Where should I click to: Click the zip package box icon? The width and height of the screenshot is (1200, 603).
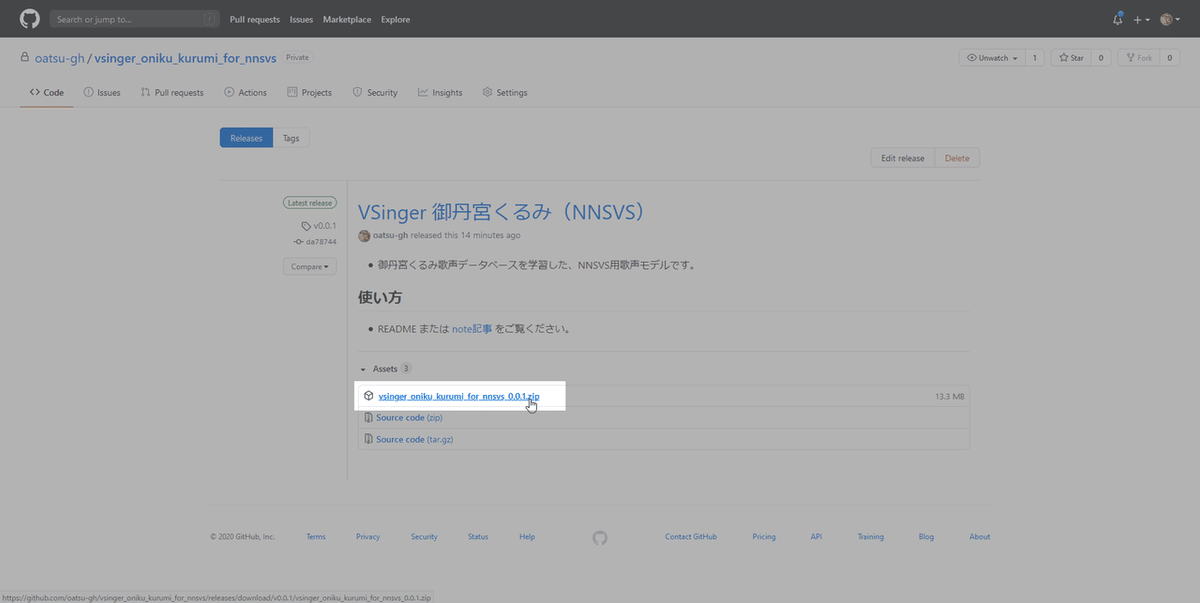(x=369, y=396)
